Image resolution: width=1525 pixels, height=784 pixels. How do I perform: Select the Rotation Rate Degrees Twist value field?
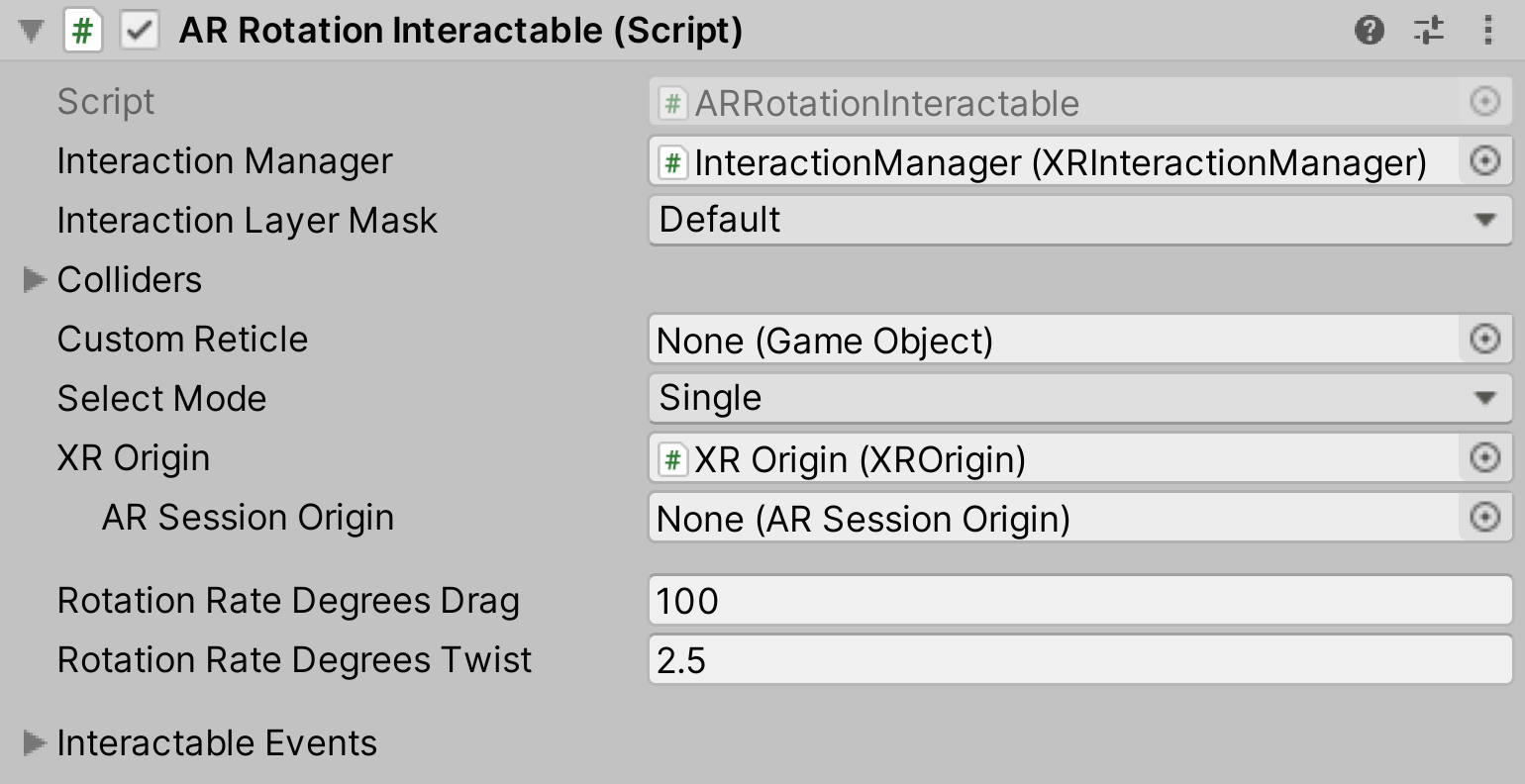click(990, 659)
